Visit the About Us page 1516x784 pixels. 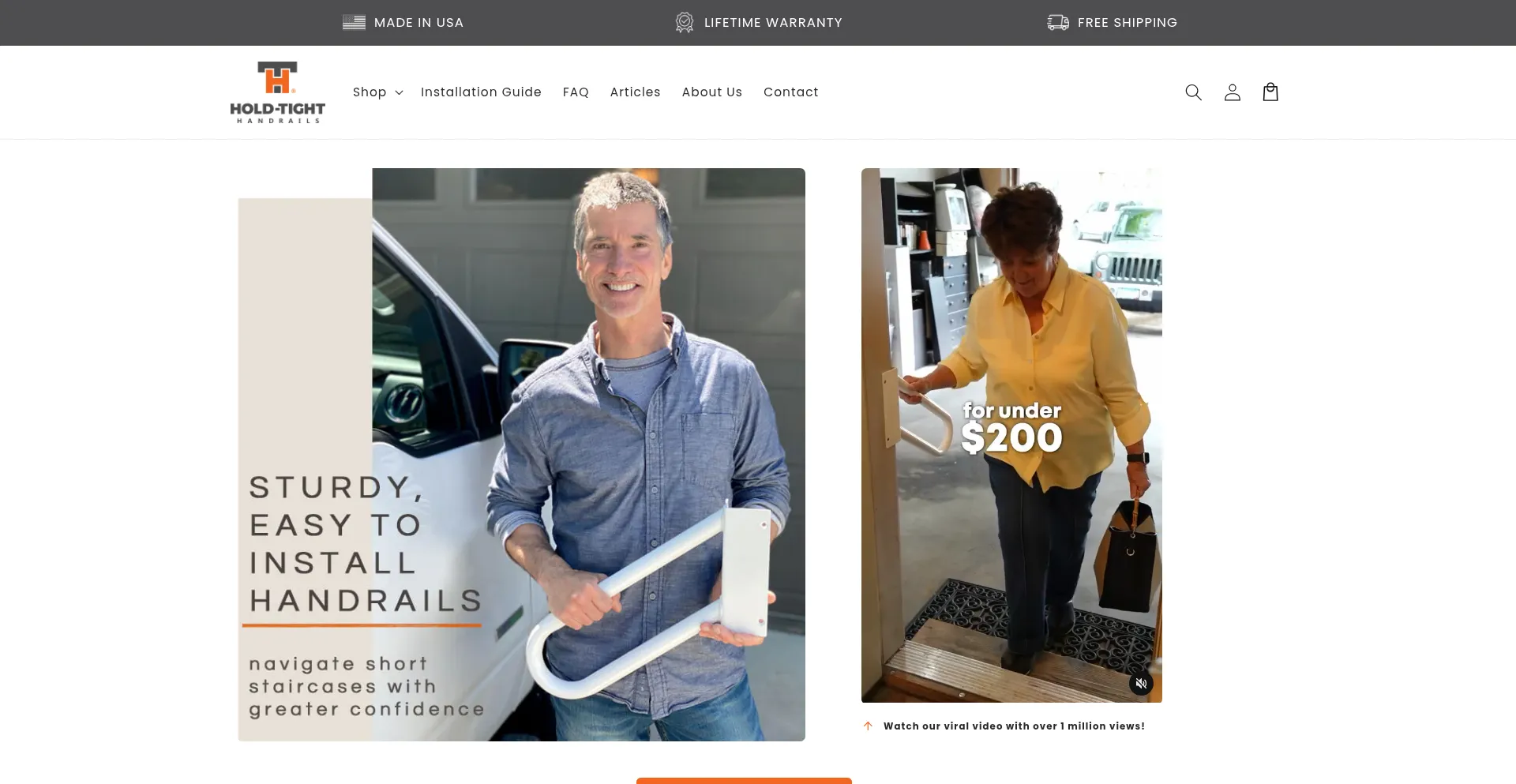pos(712,92)
